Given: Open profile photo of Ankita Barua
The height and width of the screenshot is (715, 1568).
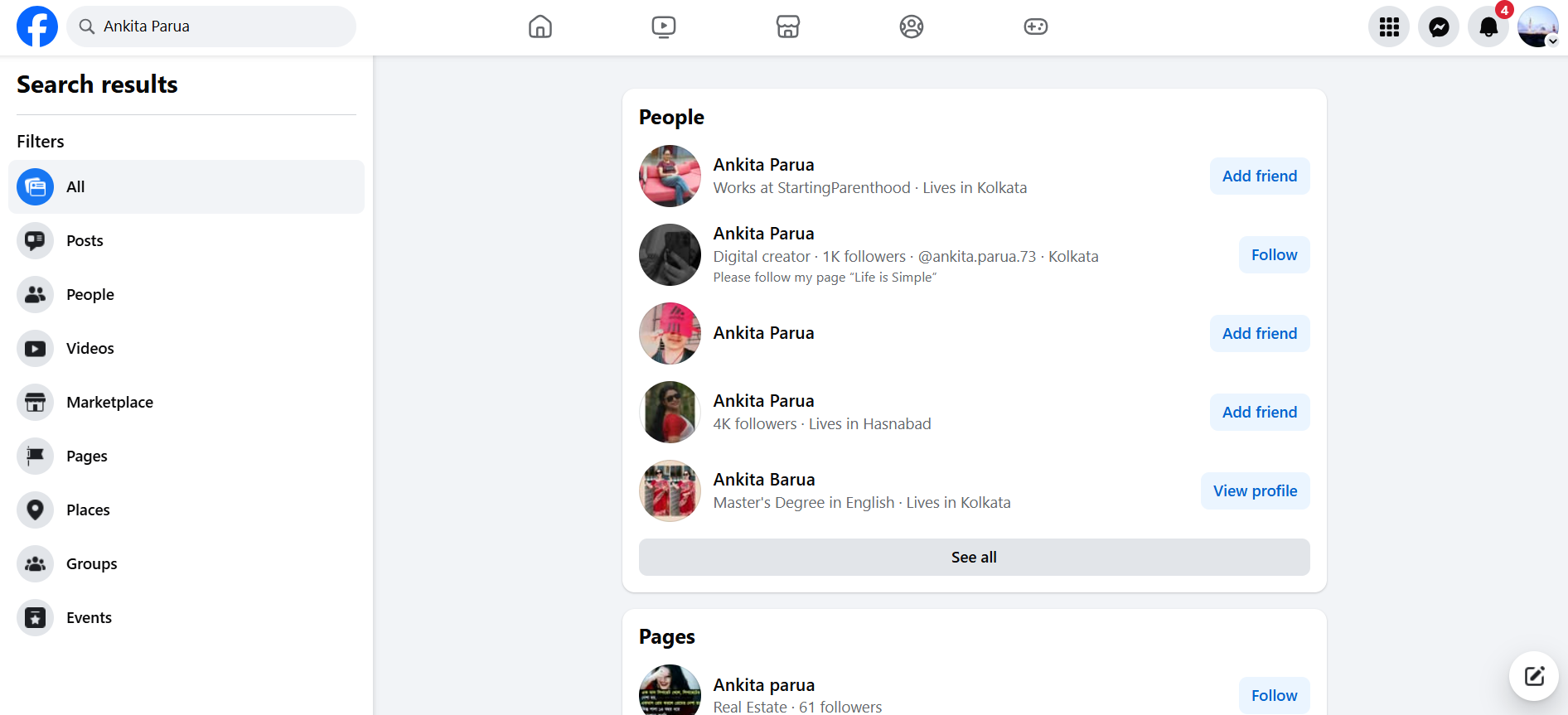Looking at the screenshot, I should 670,491.
